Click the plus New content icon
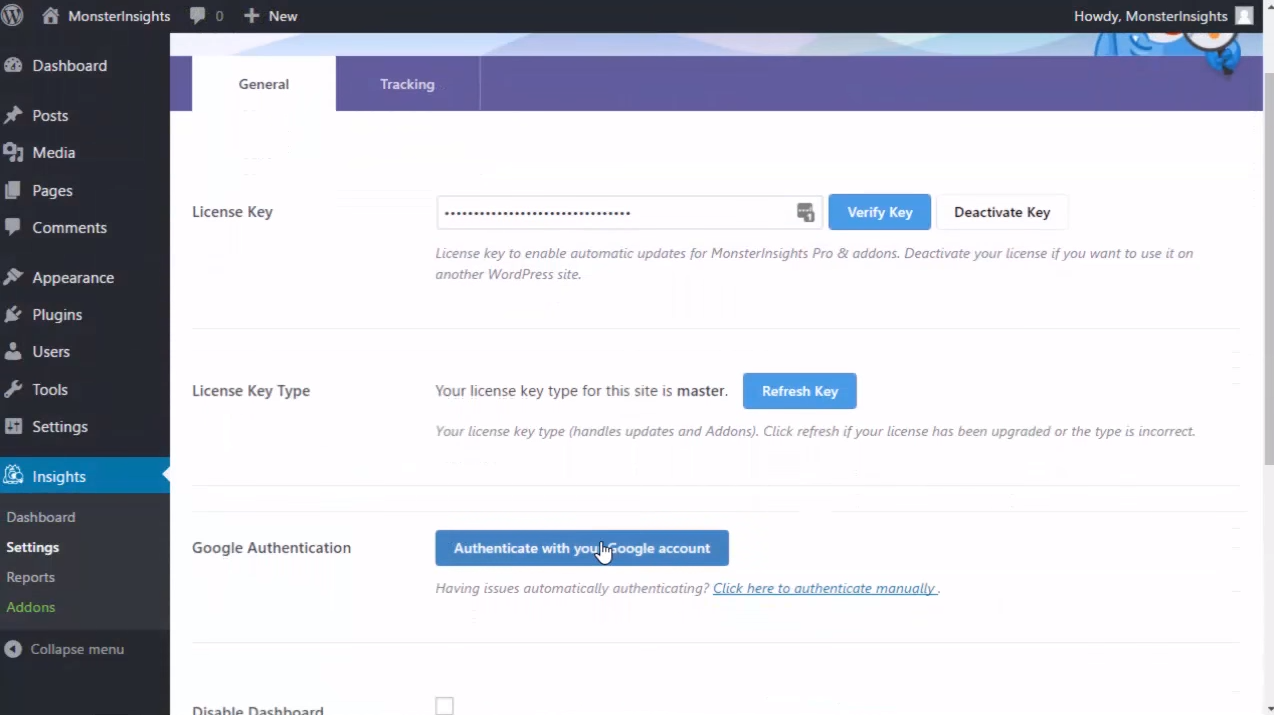The image size is (1274, 715). click(251, 16)
